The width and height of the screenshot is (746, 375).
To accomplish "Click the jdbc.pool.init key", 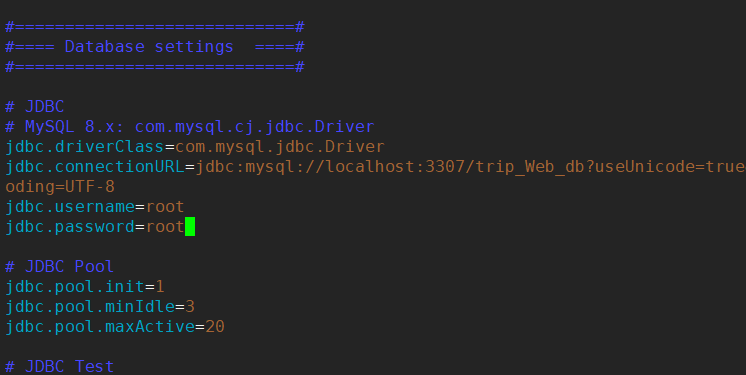I will pyautogui.click(x=75, y=286).
